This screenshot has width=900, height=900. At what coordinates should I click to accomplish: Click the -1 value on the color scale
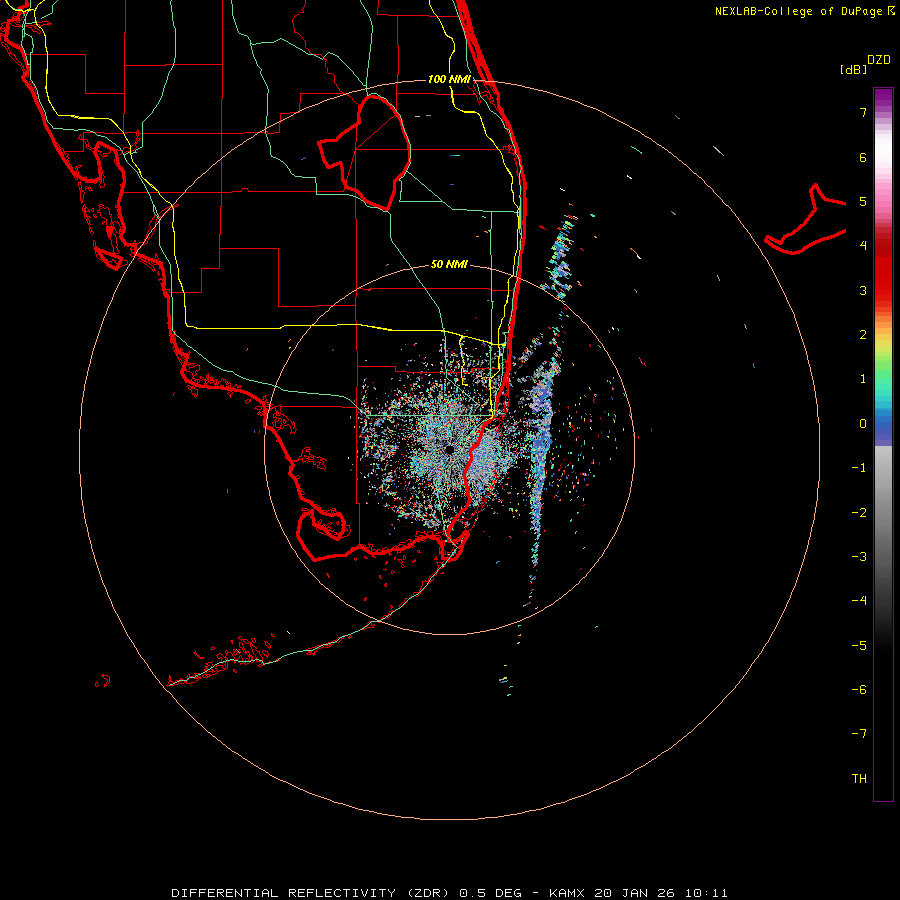click(x=859, y=468)
